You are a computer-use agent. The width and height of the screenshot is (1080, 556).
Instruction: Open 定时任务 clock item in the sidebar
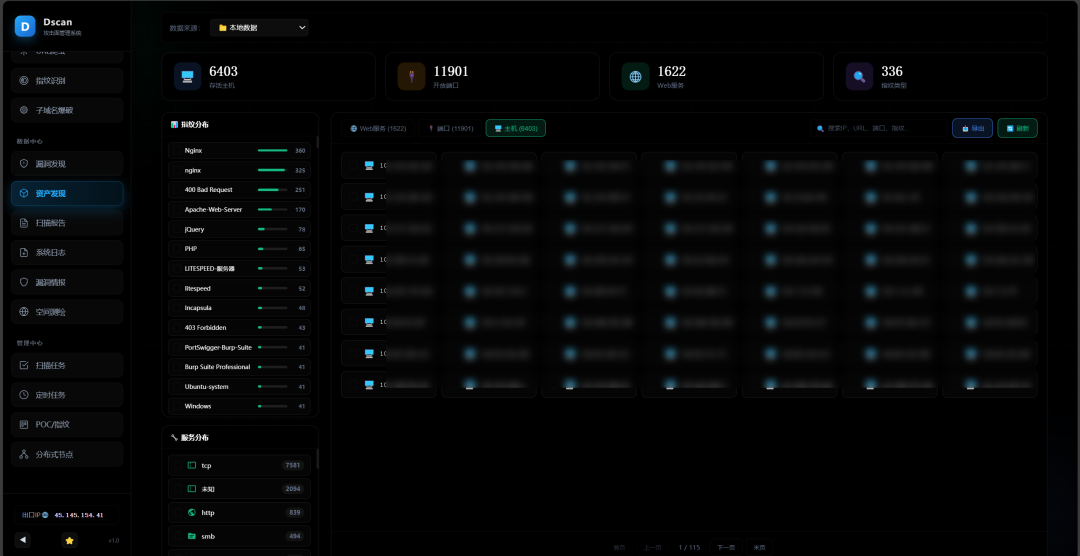point(67,395)
